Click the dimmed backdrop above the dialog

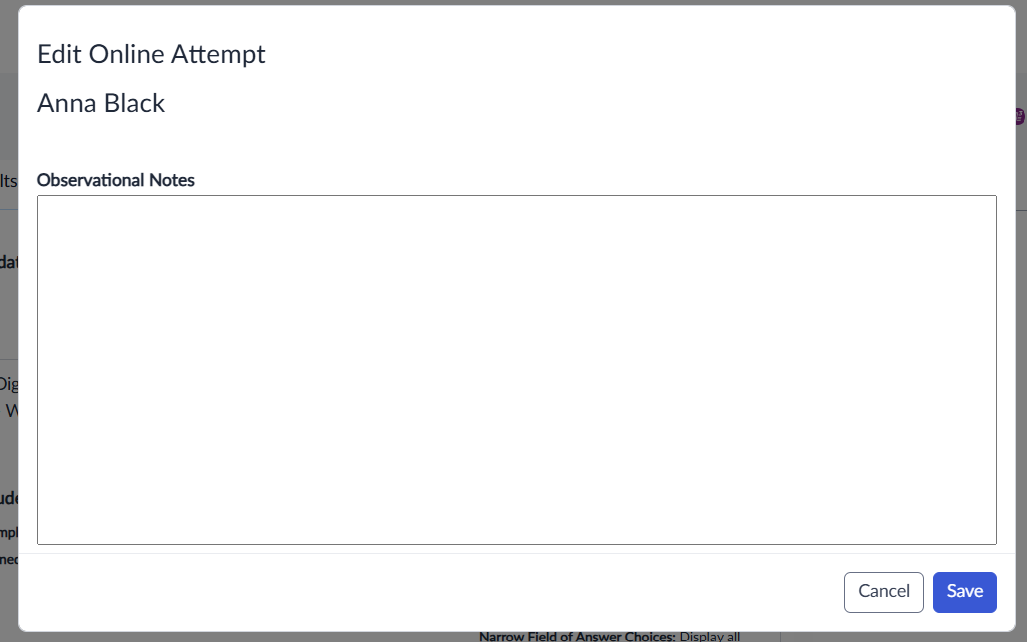click(514, 3)
